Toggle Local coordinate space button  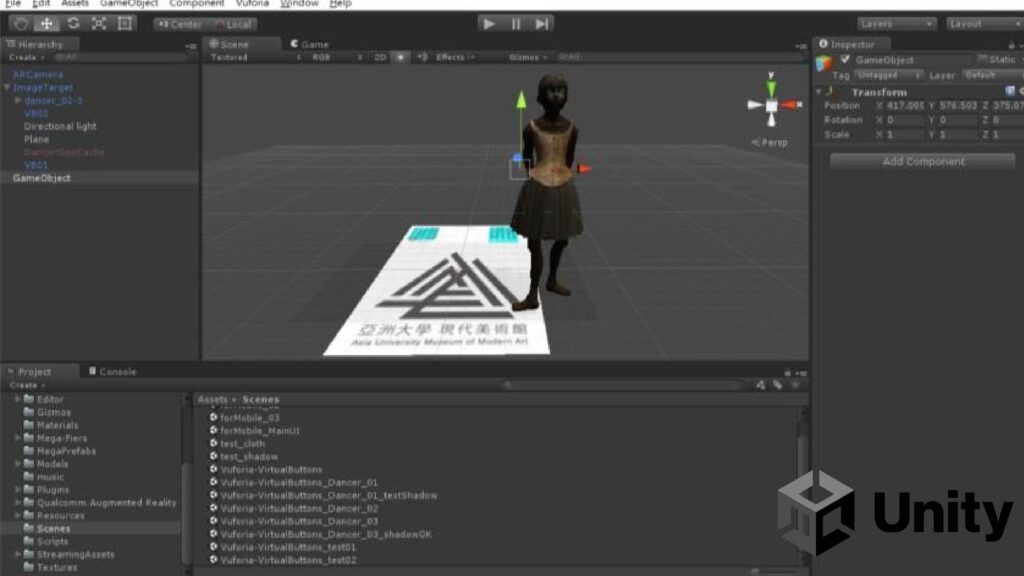coord(233,25)
